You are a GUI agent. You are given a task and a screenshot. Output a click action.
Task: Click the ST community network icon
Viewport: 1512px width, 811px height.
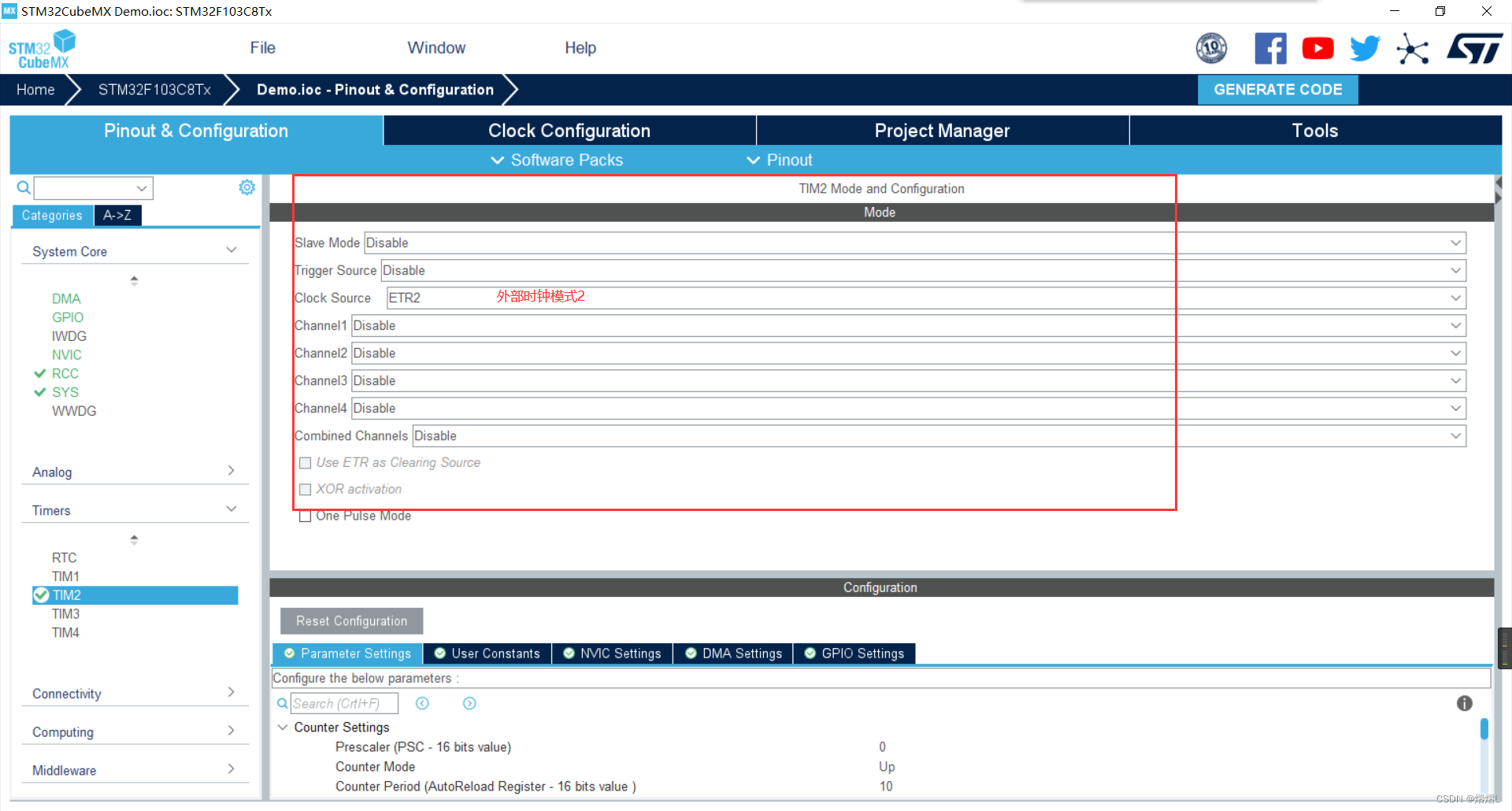point(1412,49)
